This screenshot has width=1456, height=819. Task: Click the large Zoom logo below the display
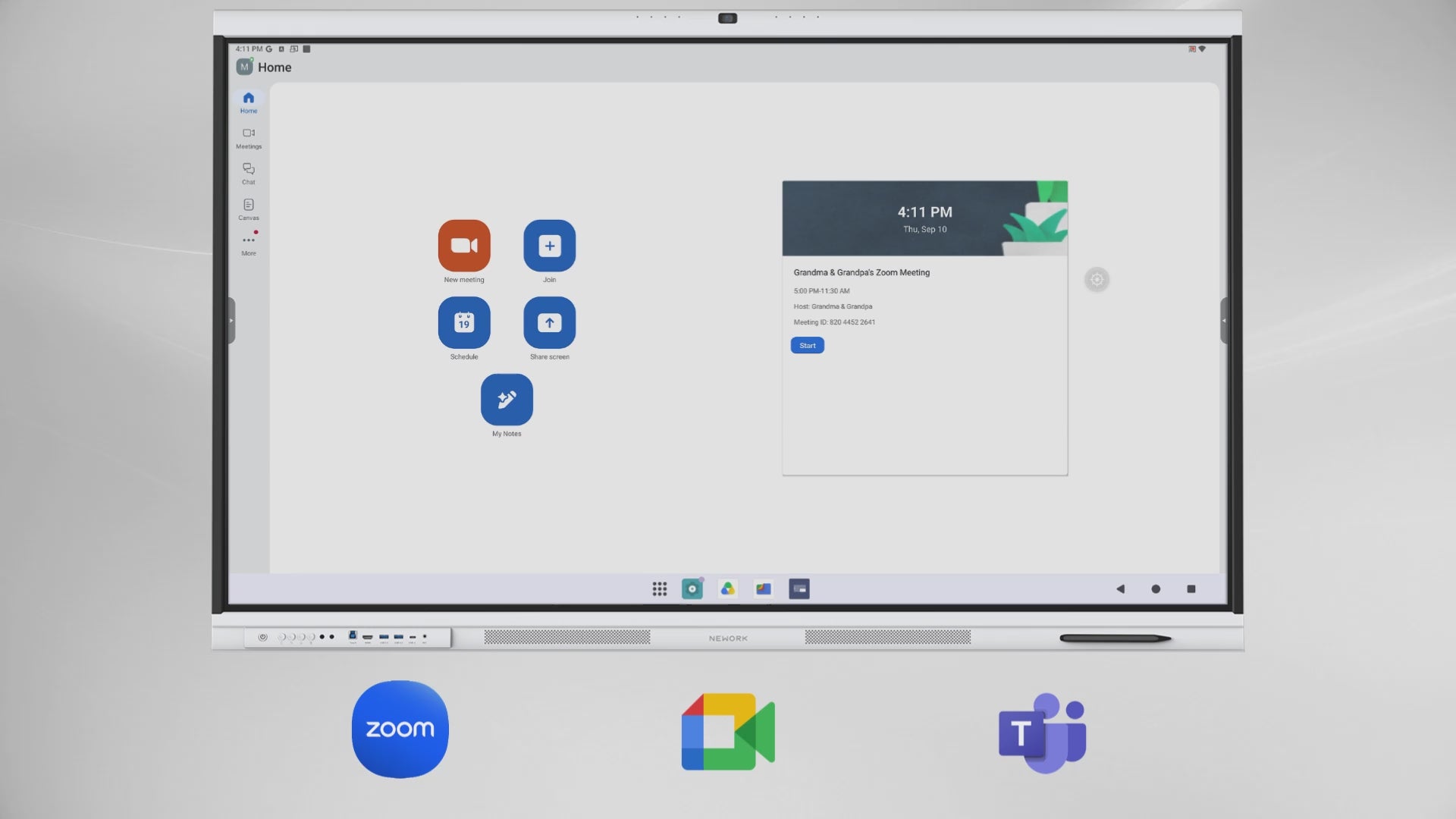coord(400,730)
